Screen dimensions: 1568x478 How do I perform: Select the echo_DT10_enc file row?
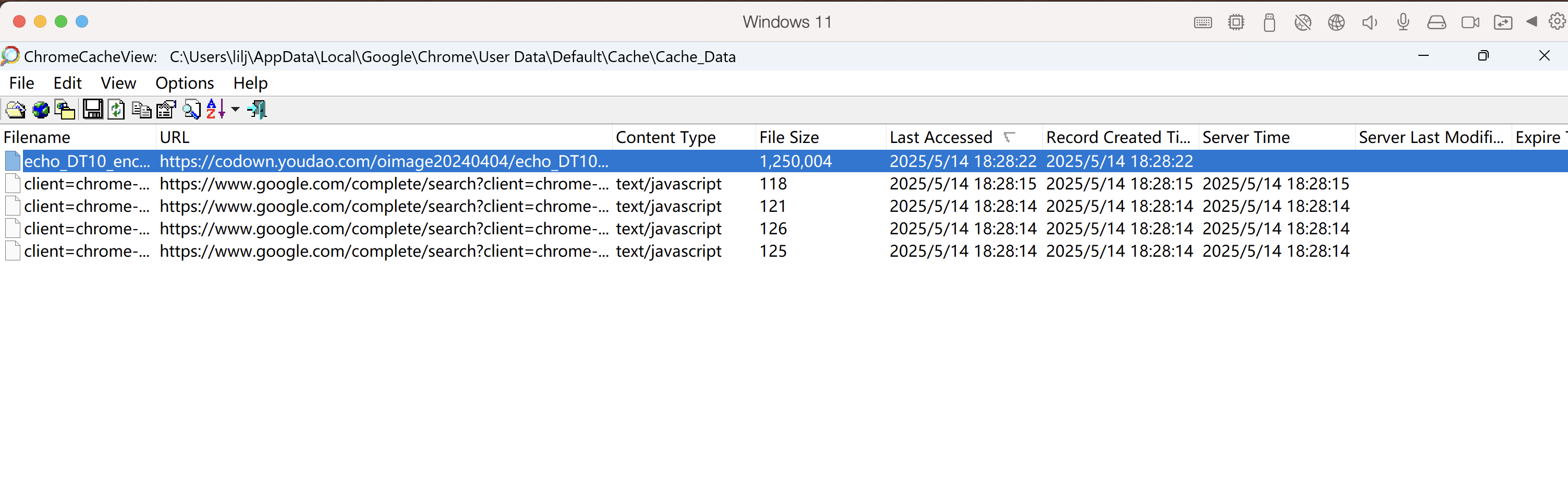click(x=784, y=161)
